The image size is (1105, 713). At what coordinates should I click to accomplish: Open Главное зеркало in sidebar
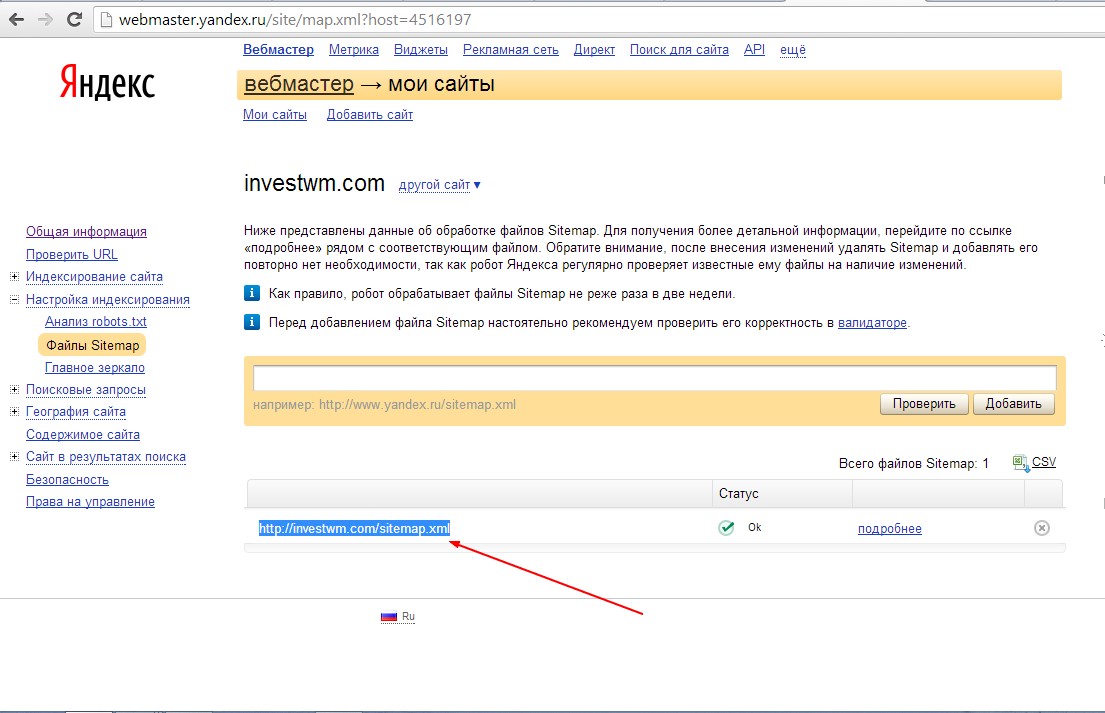(95, 368)
